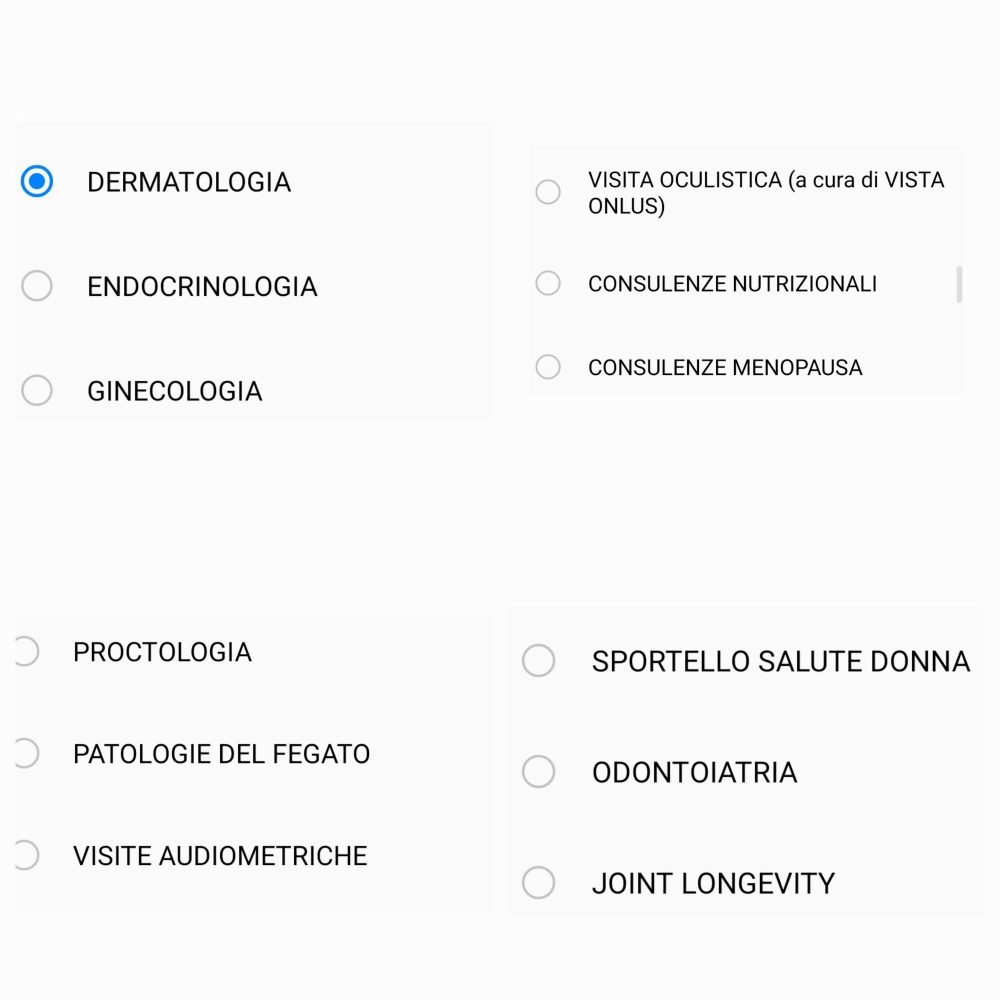Tap the ODONTOIATRIA label text
This screenshot has height=1000, width=1000.
695,772
